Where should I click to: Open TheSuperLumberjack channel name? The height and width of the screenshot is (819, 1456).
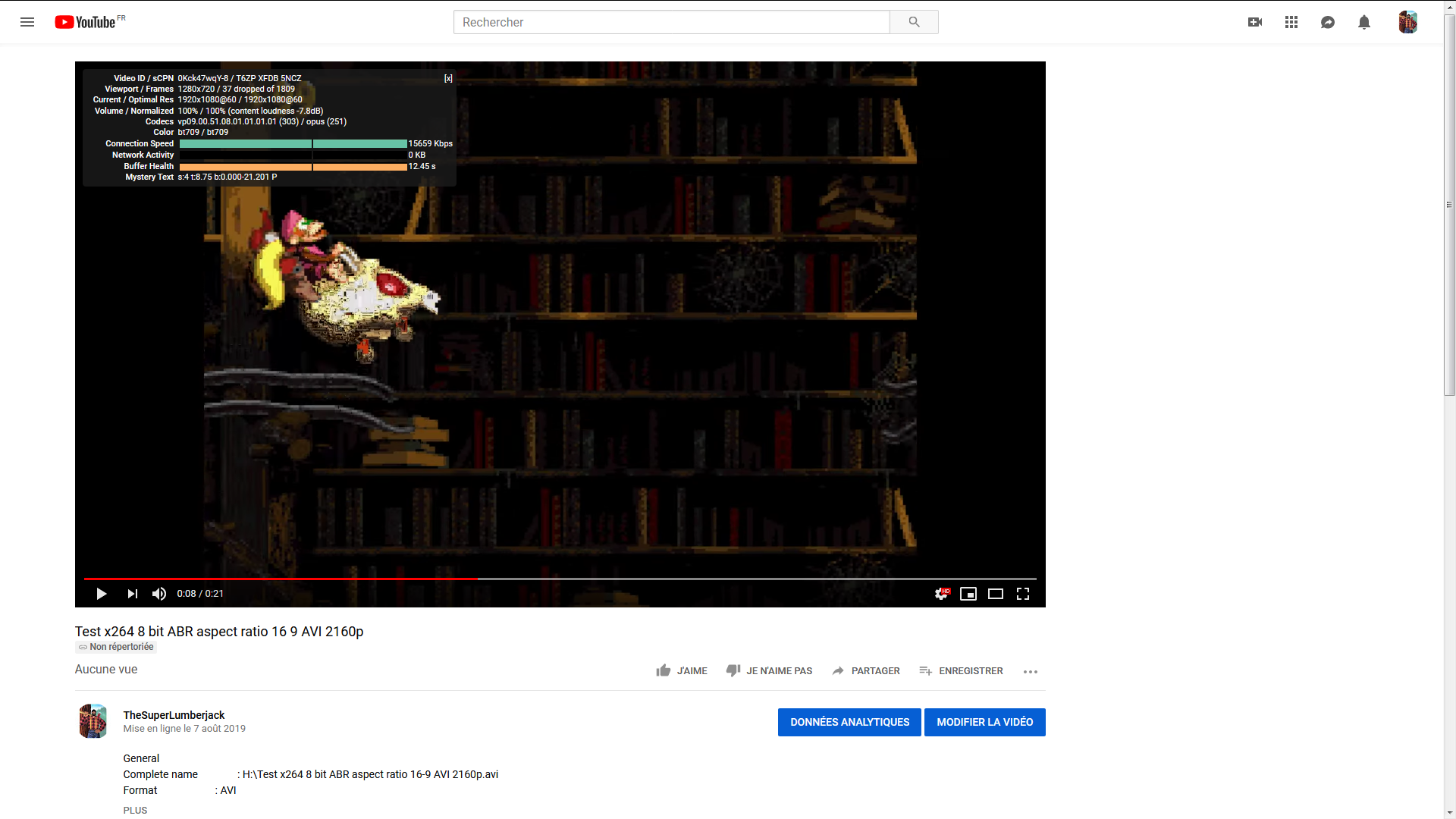tap(174, 715)
